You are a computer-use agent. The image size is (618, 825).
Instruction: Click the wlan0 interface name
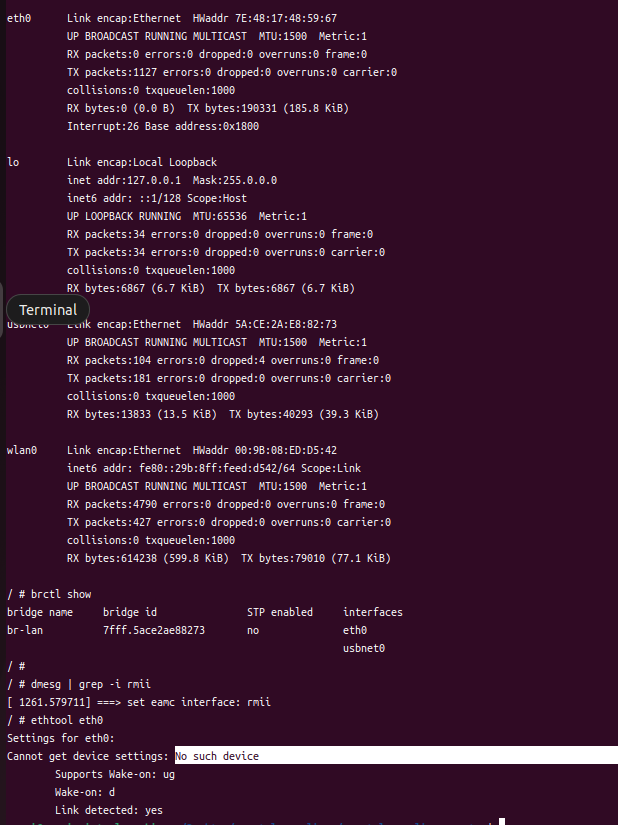22,450
